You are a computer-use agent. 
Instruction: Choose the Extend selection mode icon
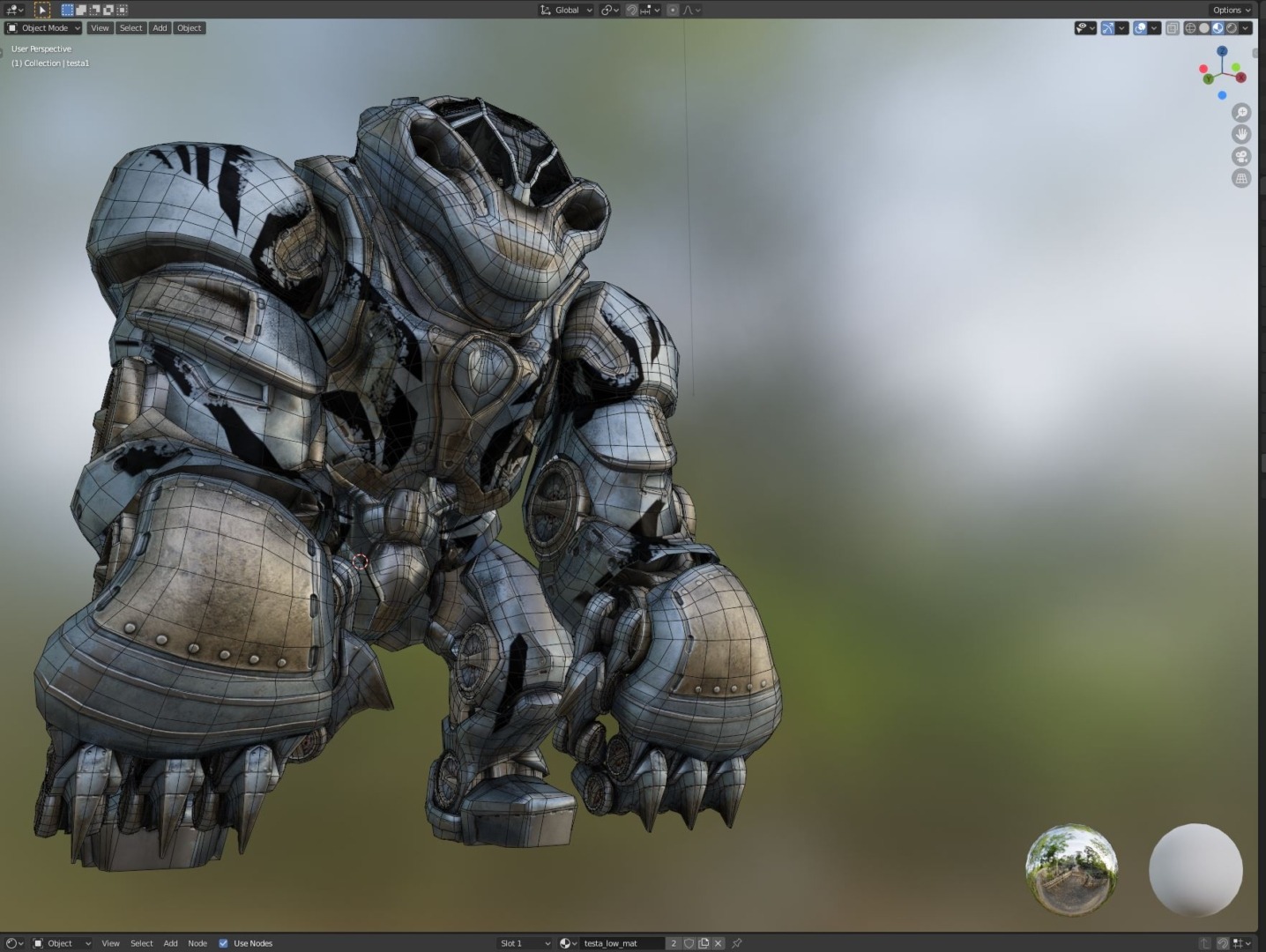pos(81,10)
